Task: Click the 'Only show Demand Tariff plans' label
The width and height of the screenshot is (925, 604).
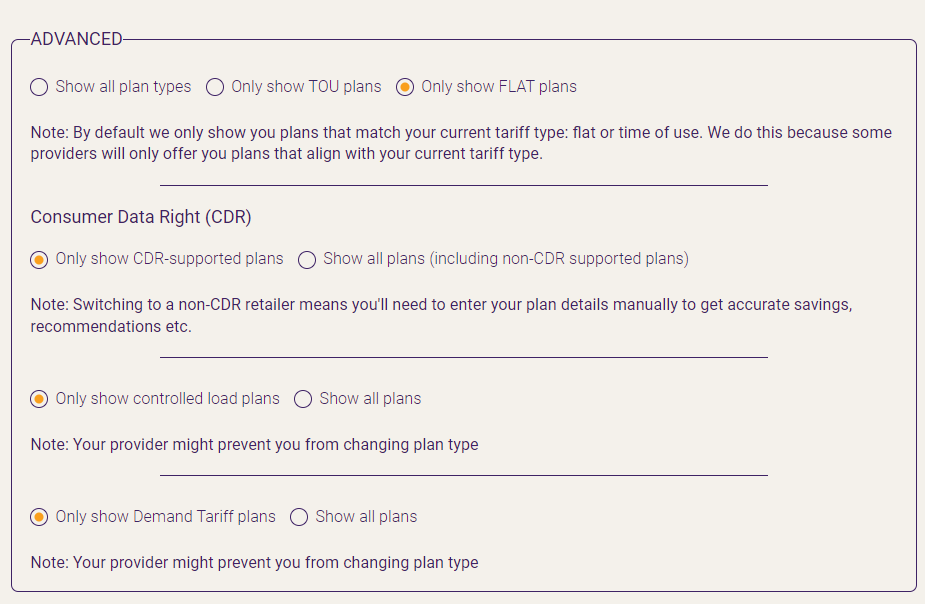Action: [x=166, y=517]
